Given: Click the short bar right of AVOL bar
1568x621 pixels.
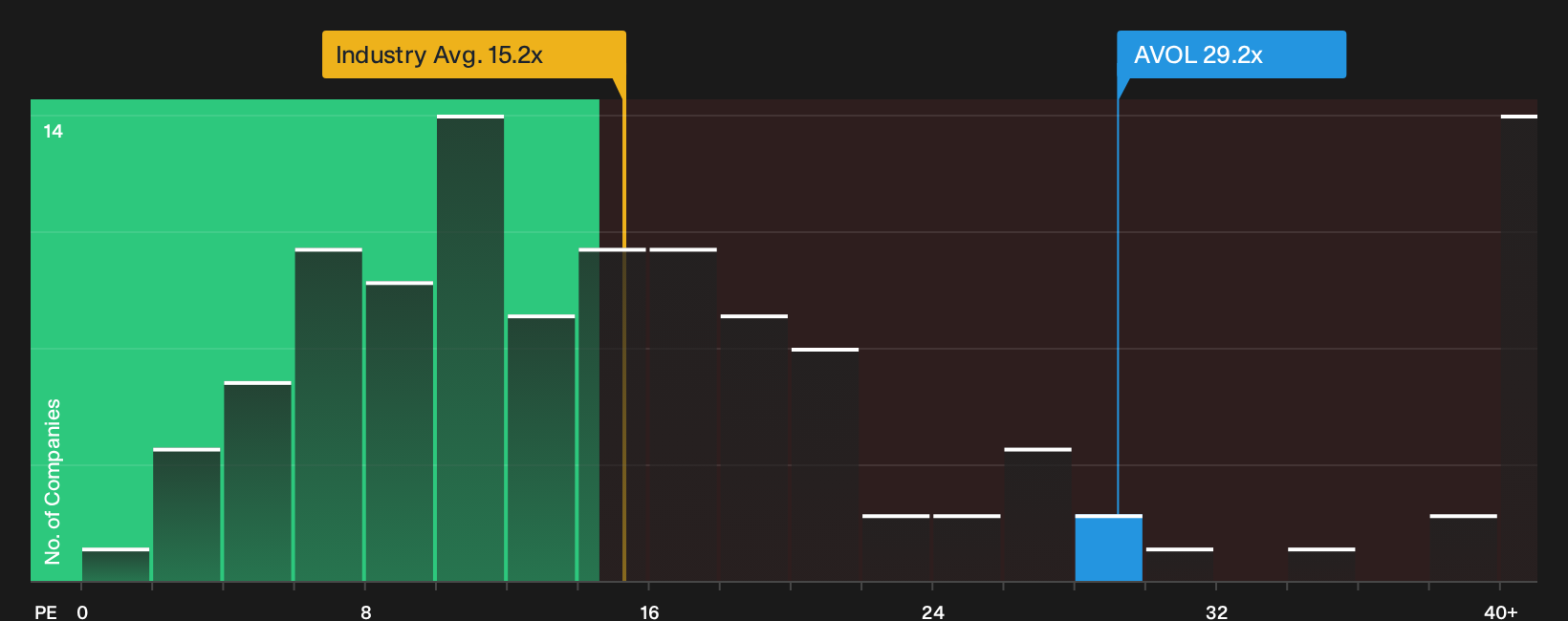Looking at the screenshot, I should click(1180, 565).
